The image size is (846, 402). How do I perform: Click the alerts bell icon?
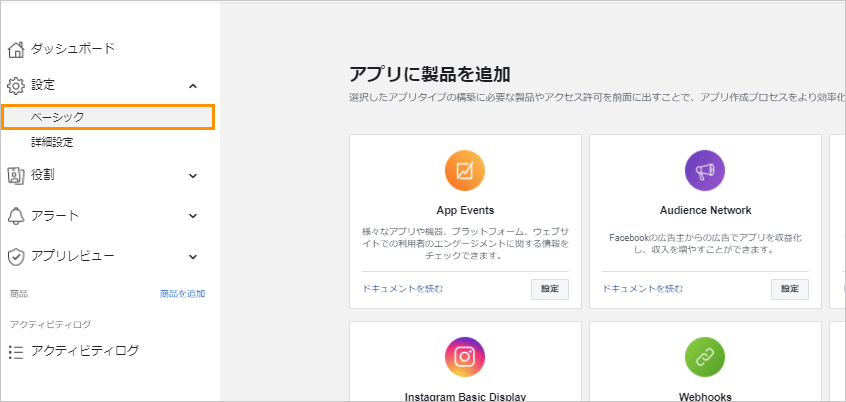click(16, 216)
